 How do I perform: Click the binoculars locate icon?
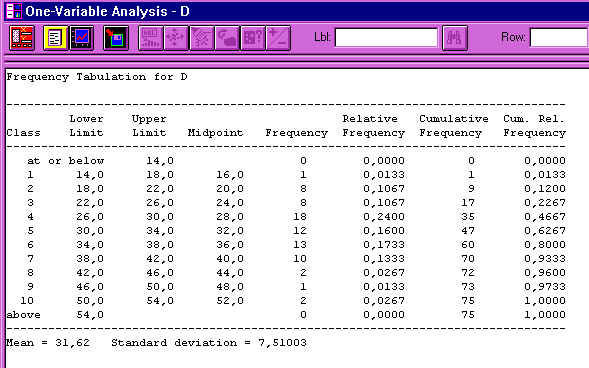pyautogui.click(x=455, y=38)
